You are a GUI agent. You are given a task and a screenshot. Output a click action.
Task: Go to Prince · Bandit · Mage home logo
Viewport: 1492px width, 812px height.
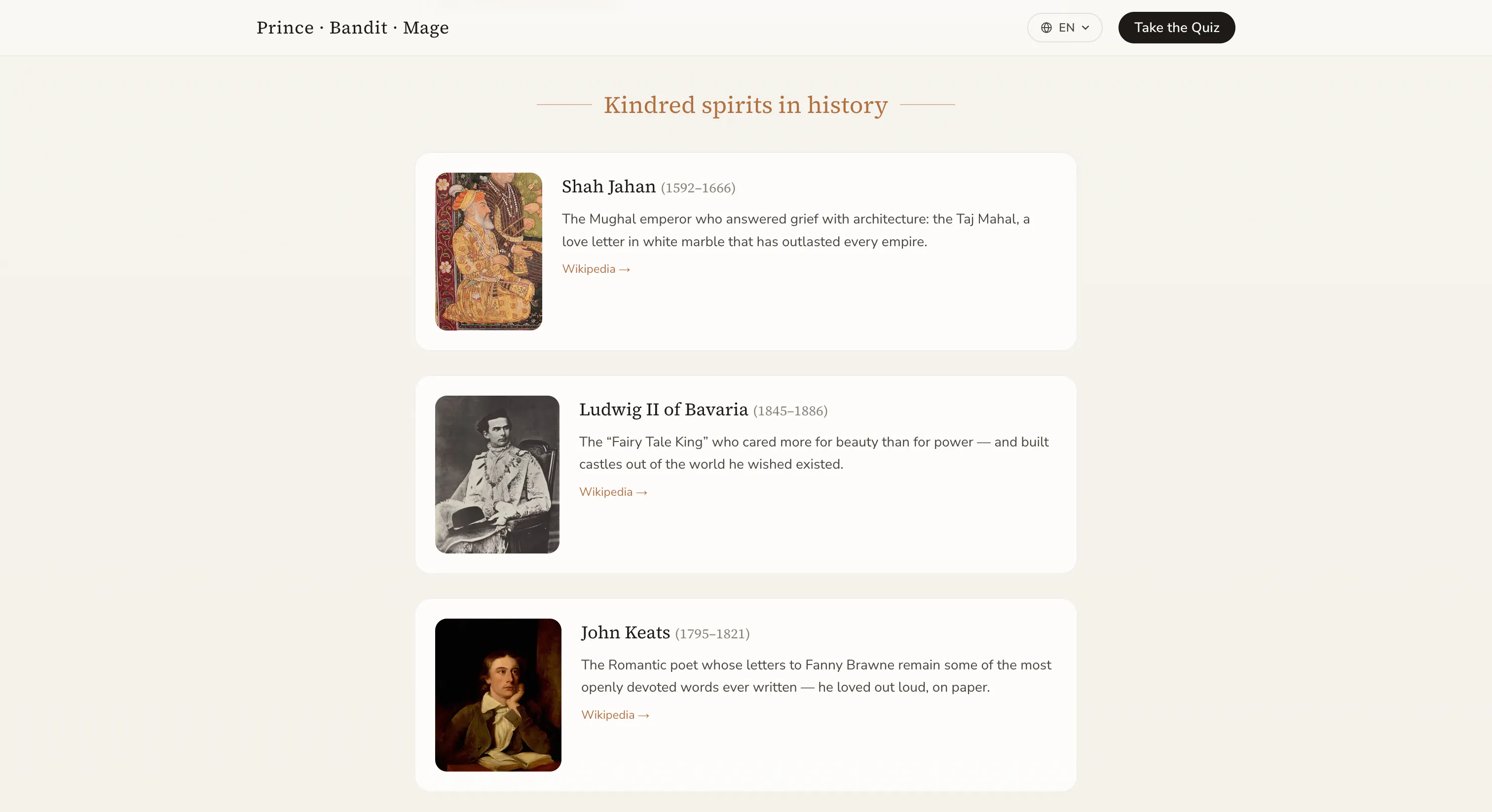coord(353,28)
